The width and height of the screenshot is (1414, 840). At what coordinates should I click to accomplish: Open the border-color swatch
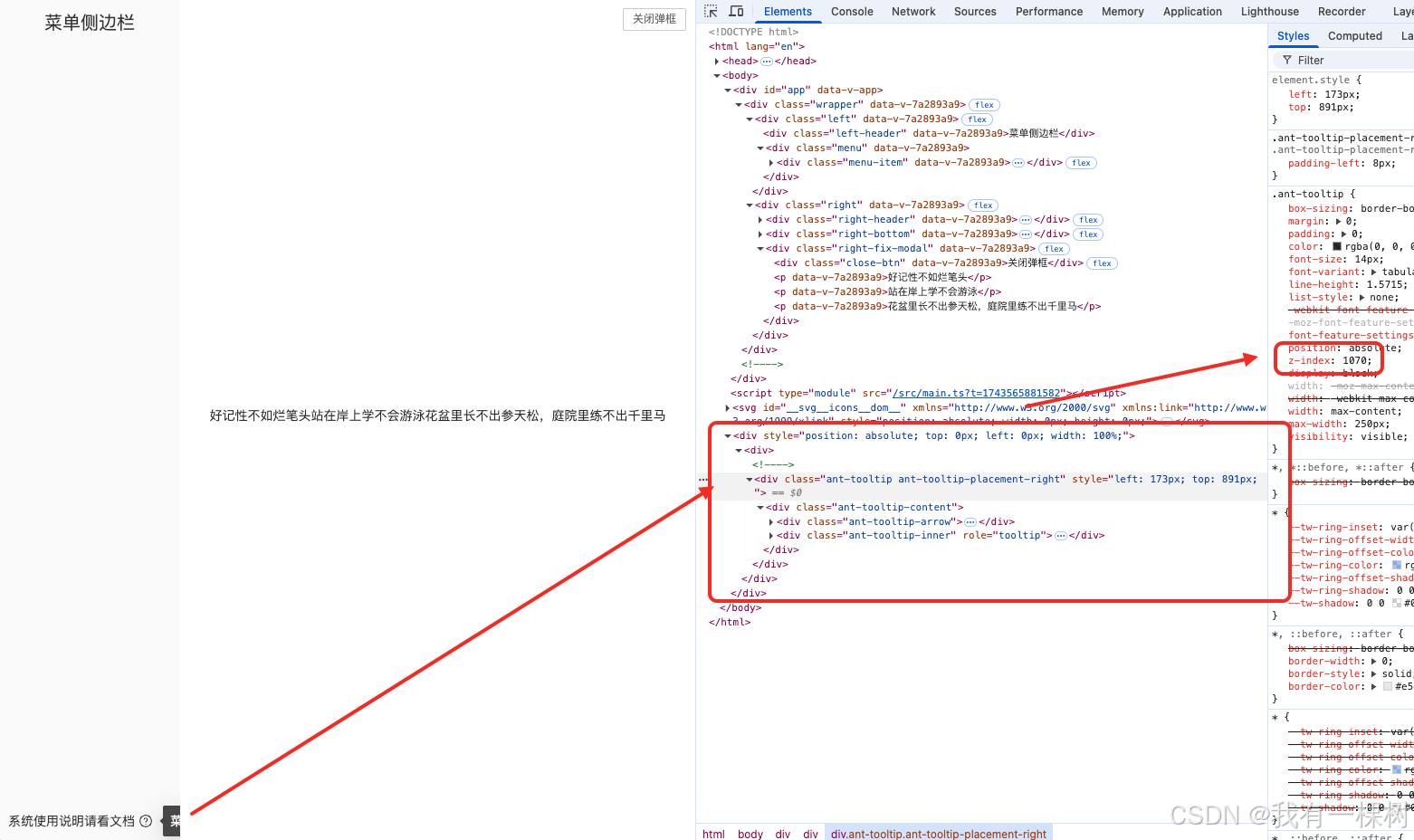tap(1387, 686)
